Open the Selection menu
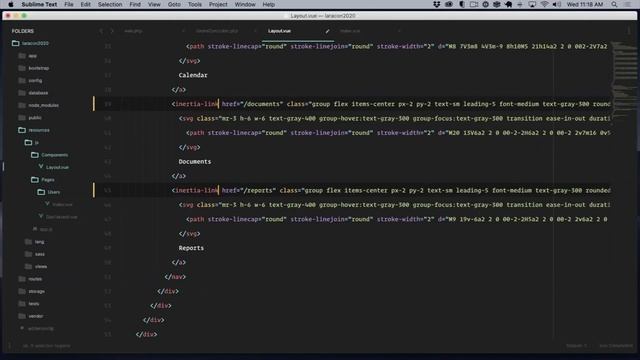 point(110,4)
